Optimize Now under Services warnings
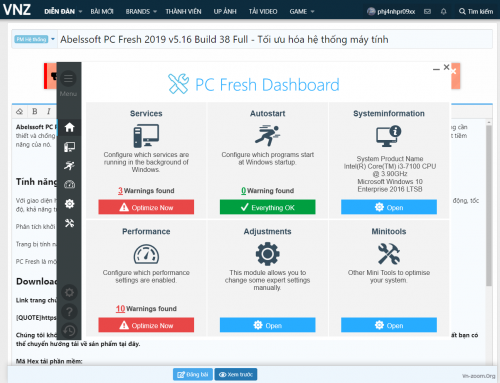 (x=146, y=207)
